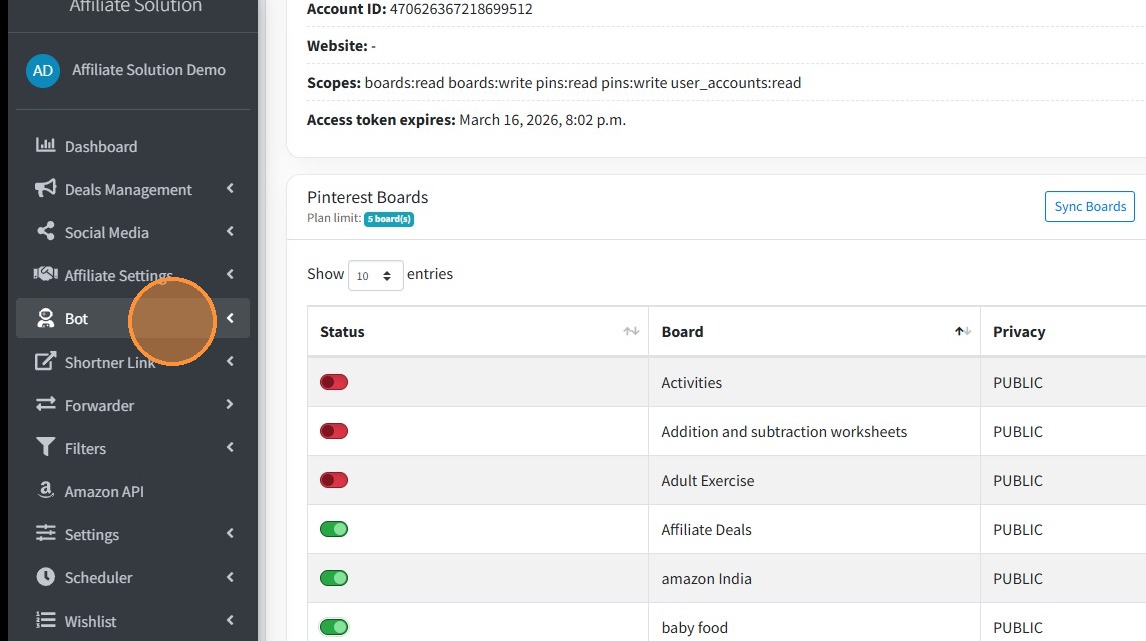Click the Amazon API icon

click(45, 491)
